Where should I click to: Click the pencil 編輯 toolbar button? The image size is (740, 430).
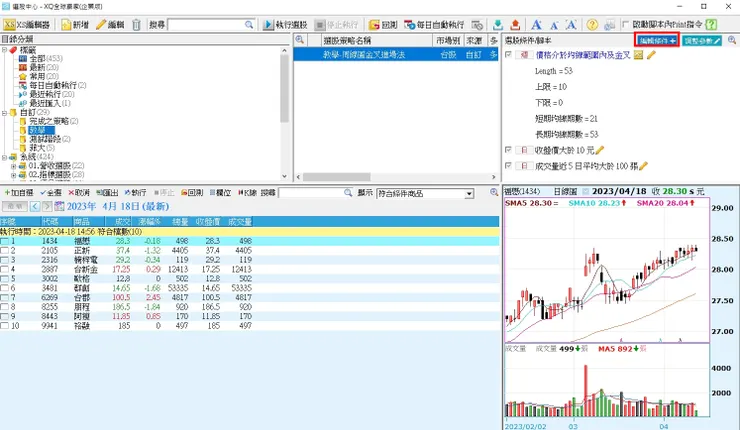tap(110, 25)
